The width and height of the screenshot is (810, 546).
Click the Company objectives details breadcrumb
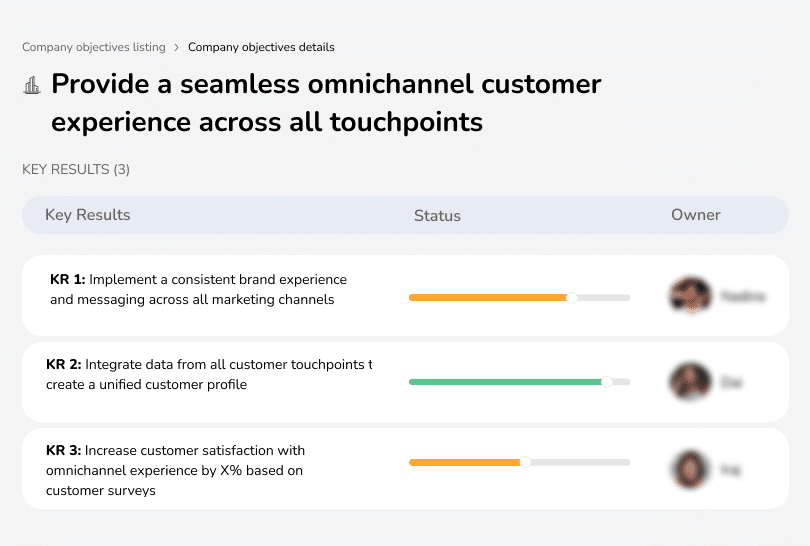pyautogui.click(x=261, y=47)
